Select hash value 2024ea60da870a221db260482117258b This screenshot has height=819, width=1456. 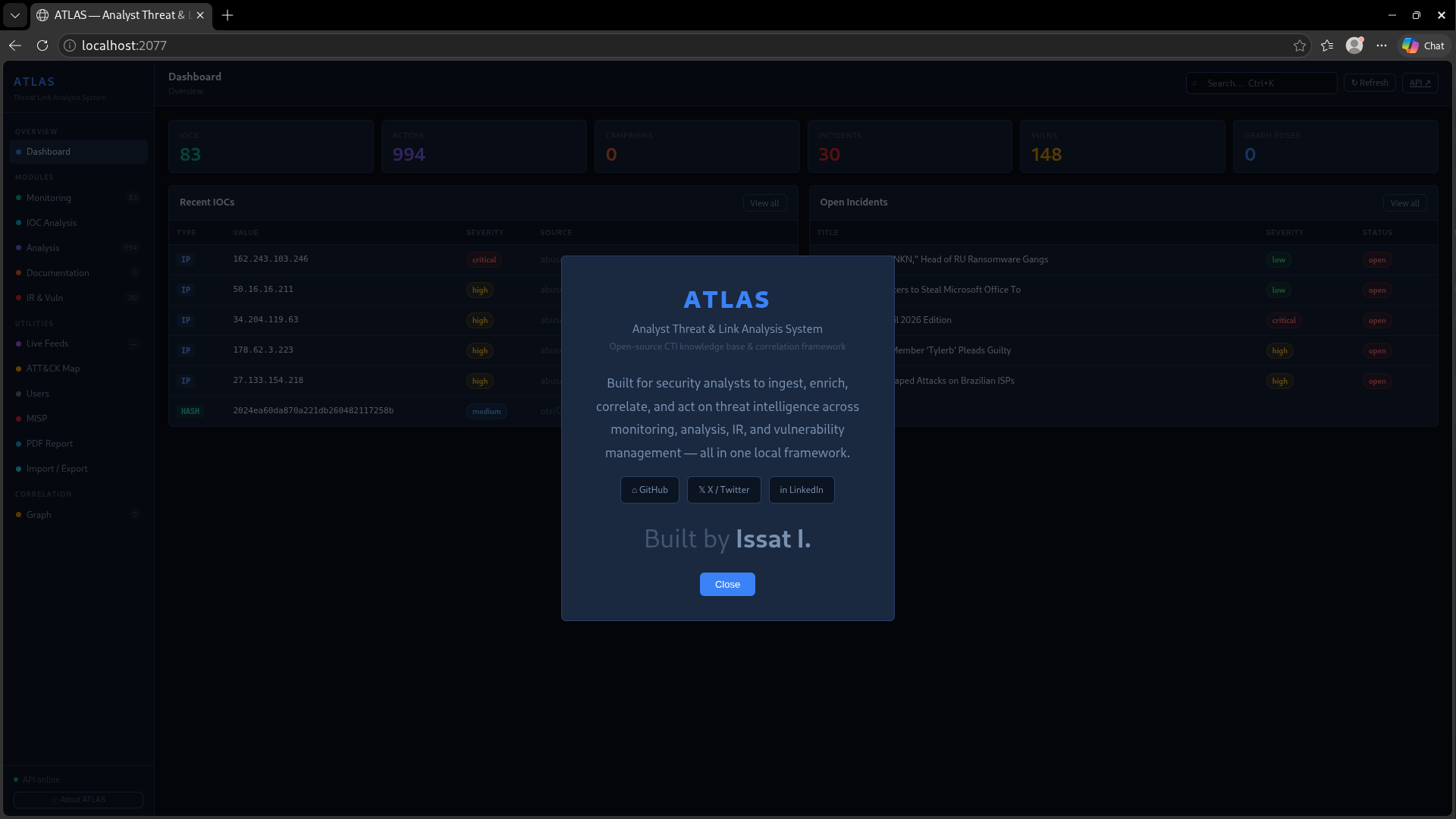313,411
